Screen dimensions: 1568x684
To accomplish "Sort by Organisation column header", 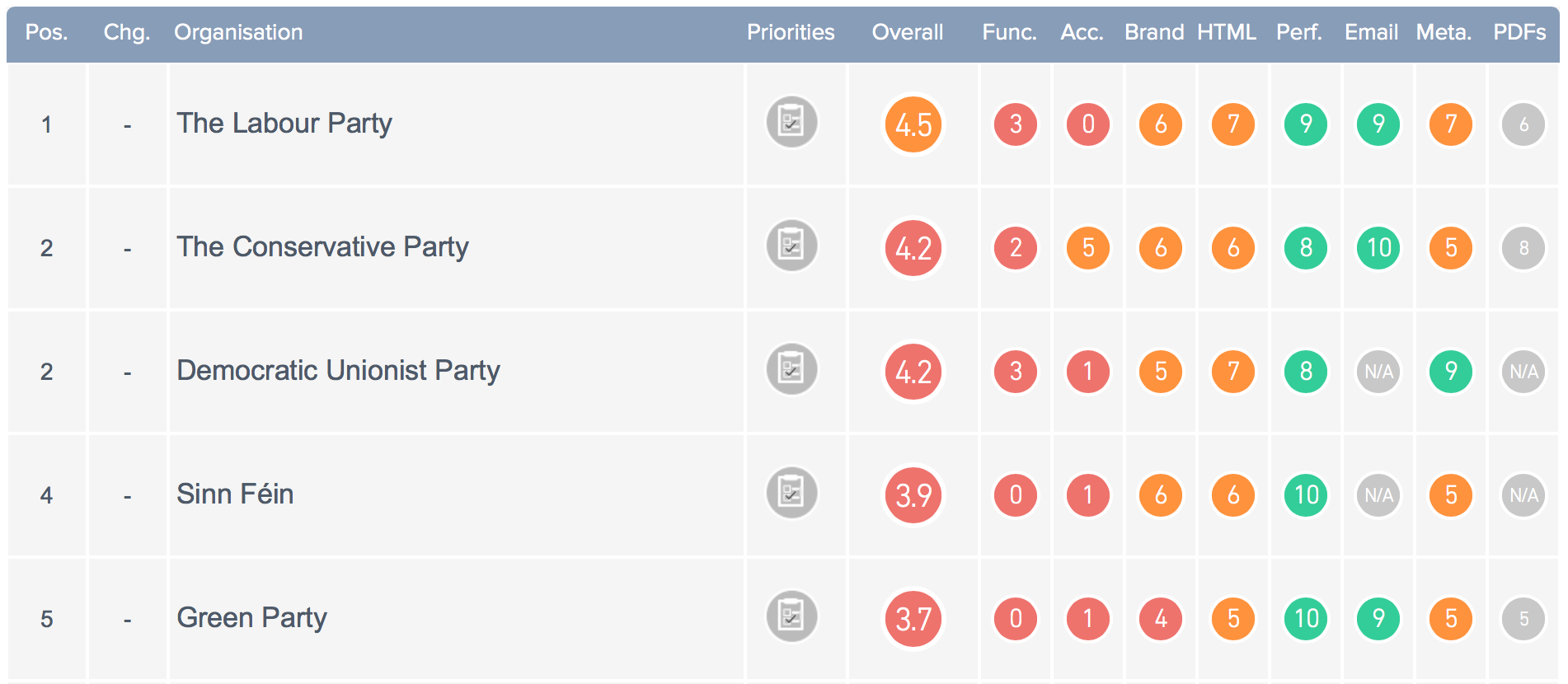I will click(x=238, y=32).
